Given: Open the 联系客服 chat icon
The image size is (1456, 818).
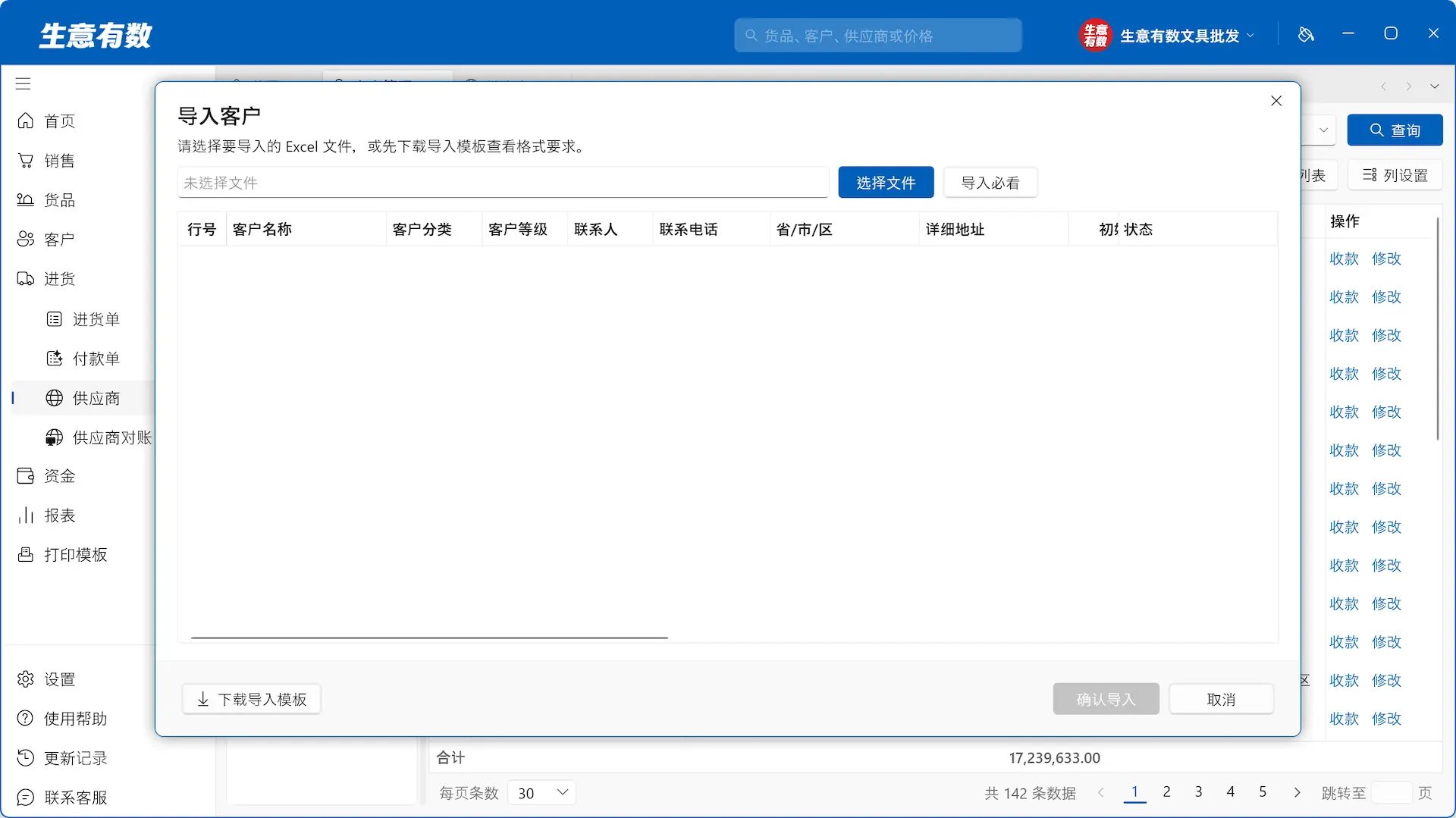Looking at the screenshot, I should [26, 797].
